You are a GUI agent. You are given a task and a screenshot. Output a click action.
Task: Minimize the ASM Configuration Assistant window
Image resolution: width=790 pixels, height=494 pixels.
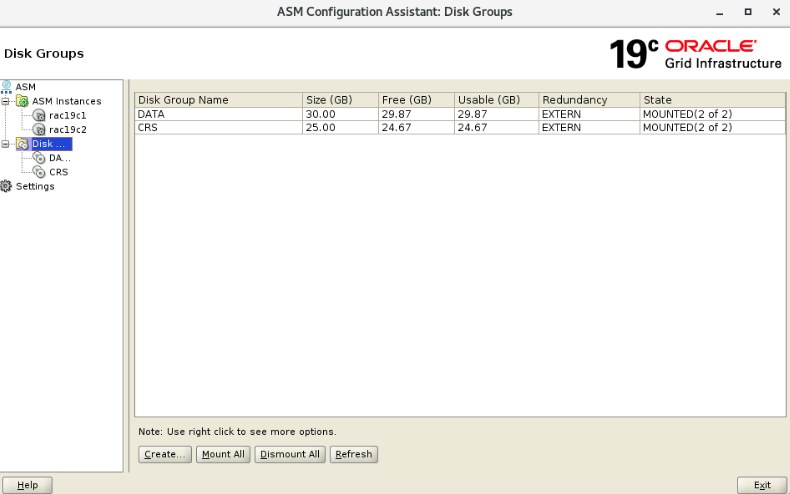tap(719, 12)
